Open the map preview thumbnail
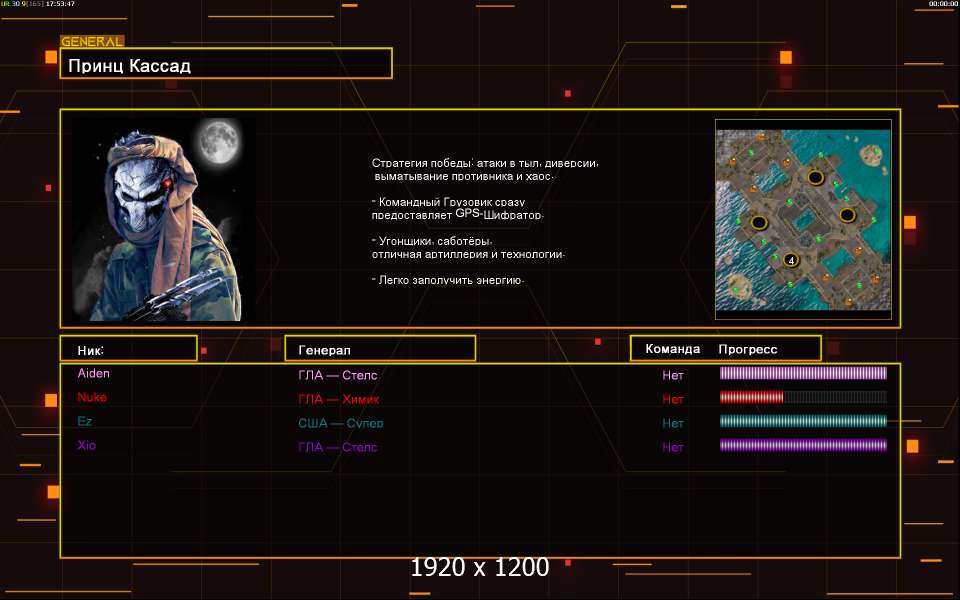960x600 pixels. 803,219
